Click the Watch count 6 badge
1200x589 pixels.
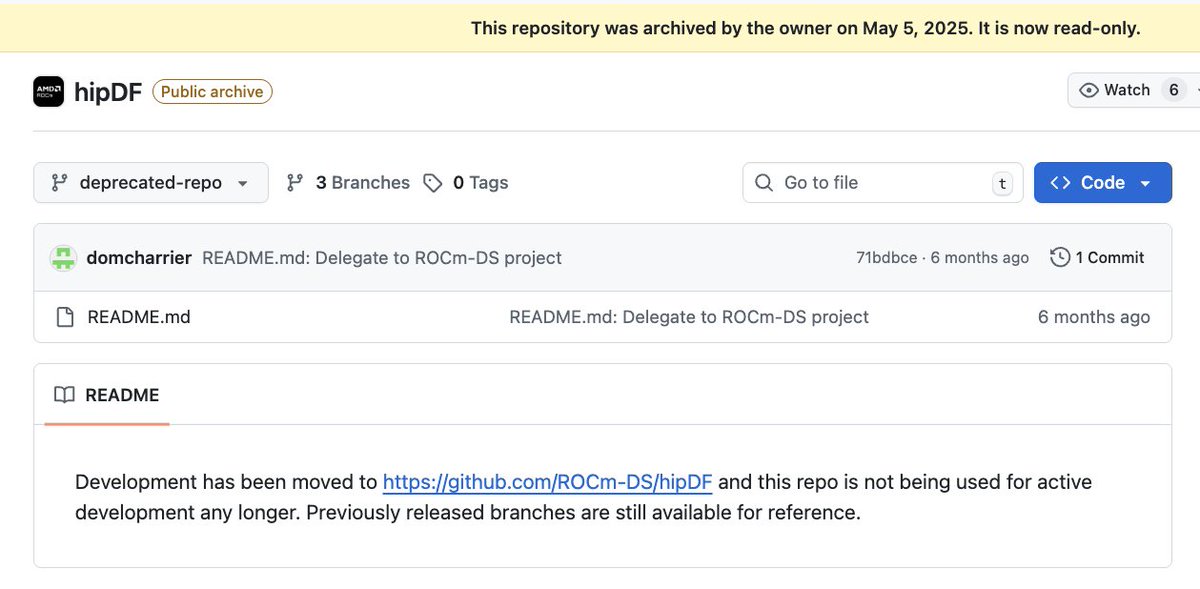pyautogui.click(x=1173, y=90)
